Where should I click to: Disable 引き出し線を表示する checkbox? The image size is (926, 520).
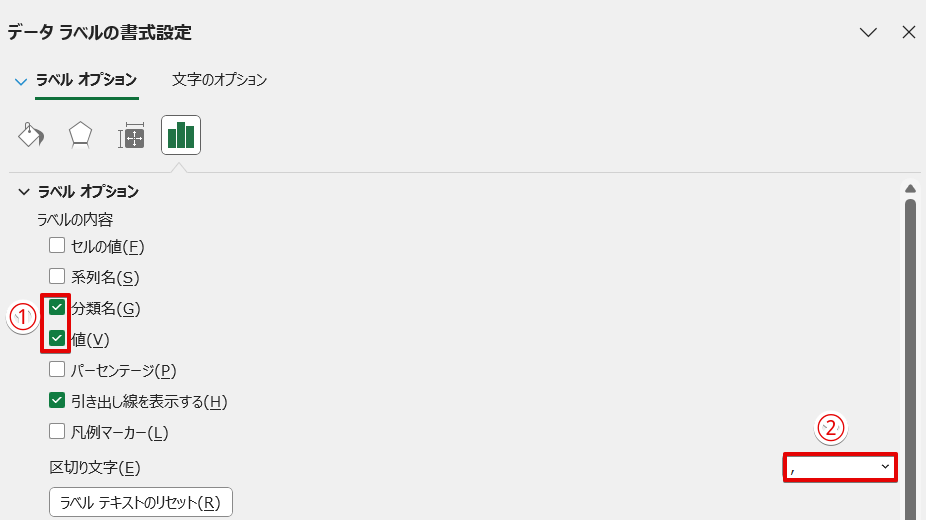[57, 401]
